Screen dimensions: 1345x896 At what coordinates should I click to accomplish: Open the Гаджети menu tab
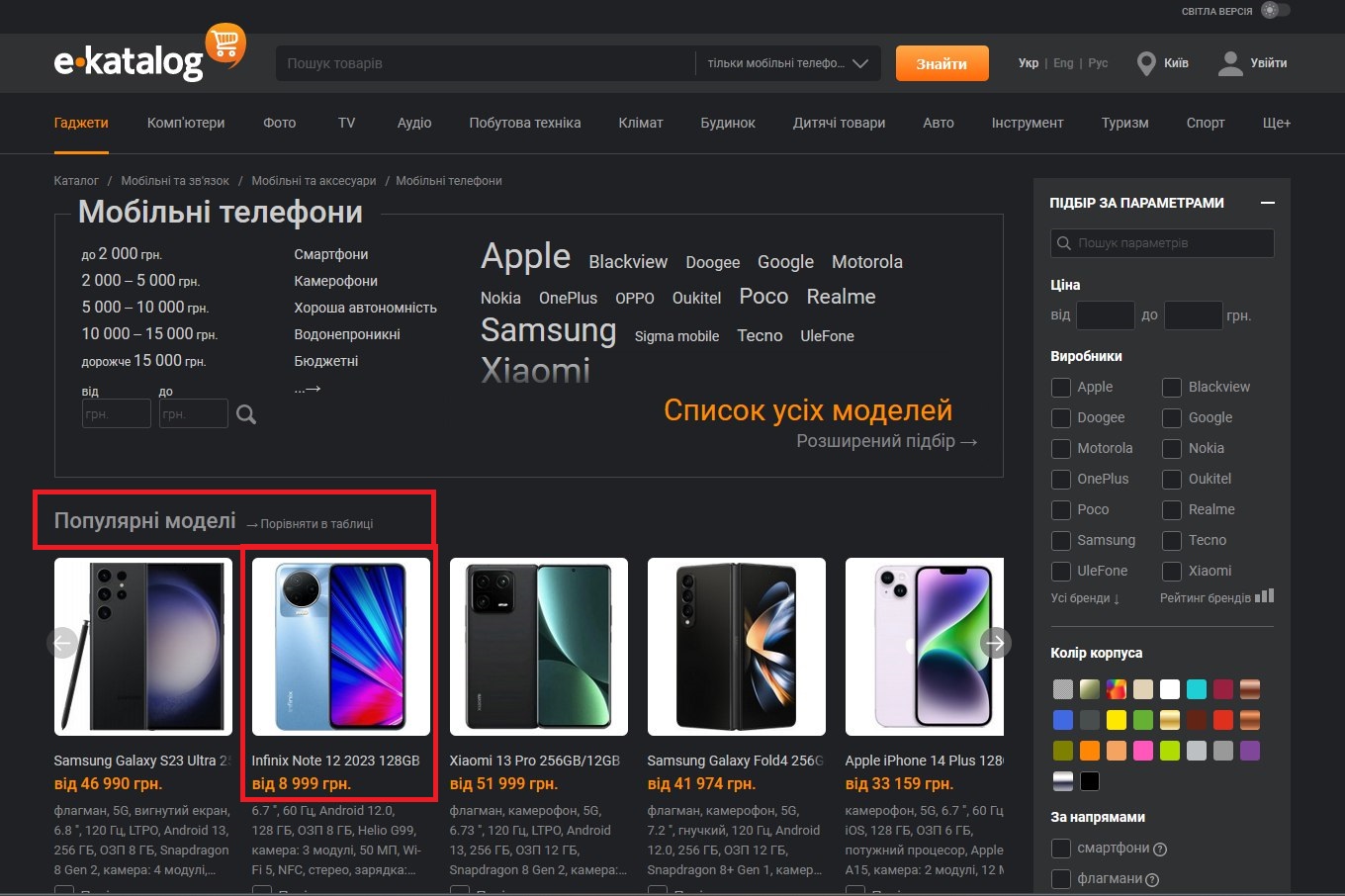click(x=81, y=123)
